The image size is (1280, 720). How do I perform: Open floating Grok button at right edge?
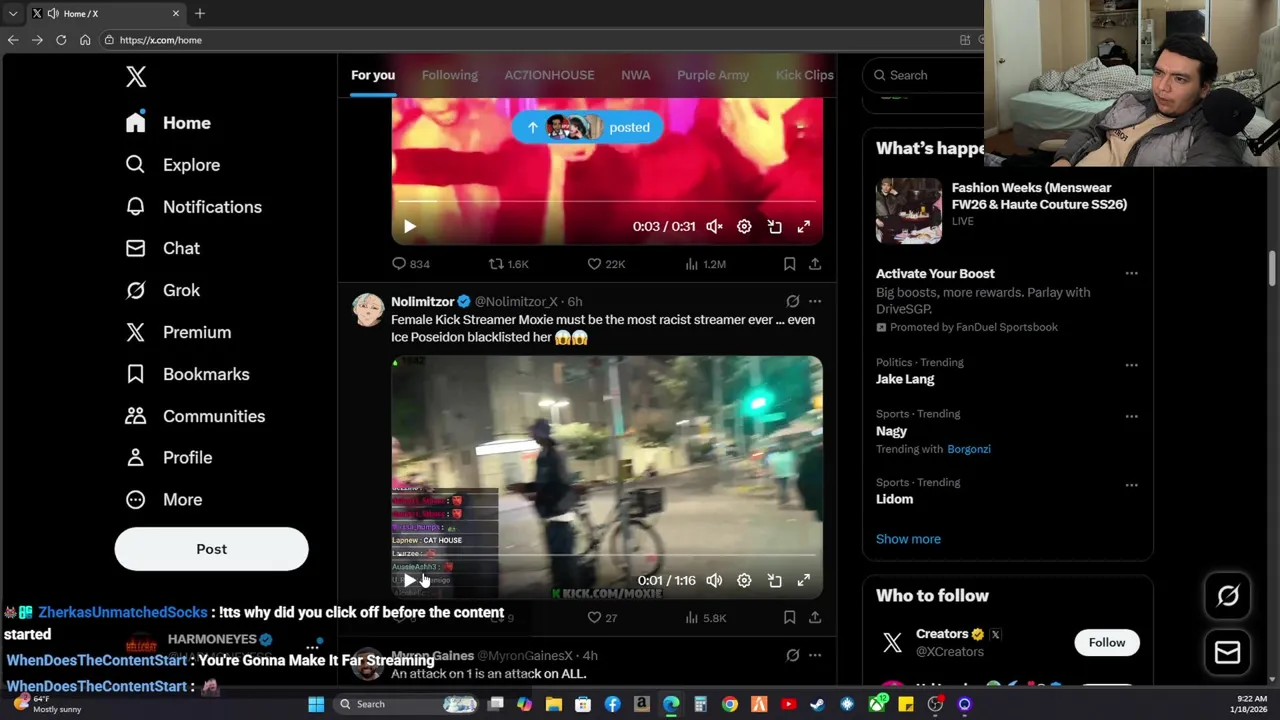(x=1228, y=596)
